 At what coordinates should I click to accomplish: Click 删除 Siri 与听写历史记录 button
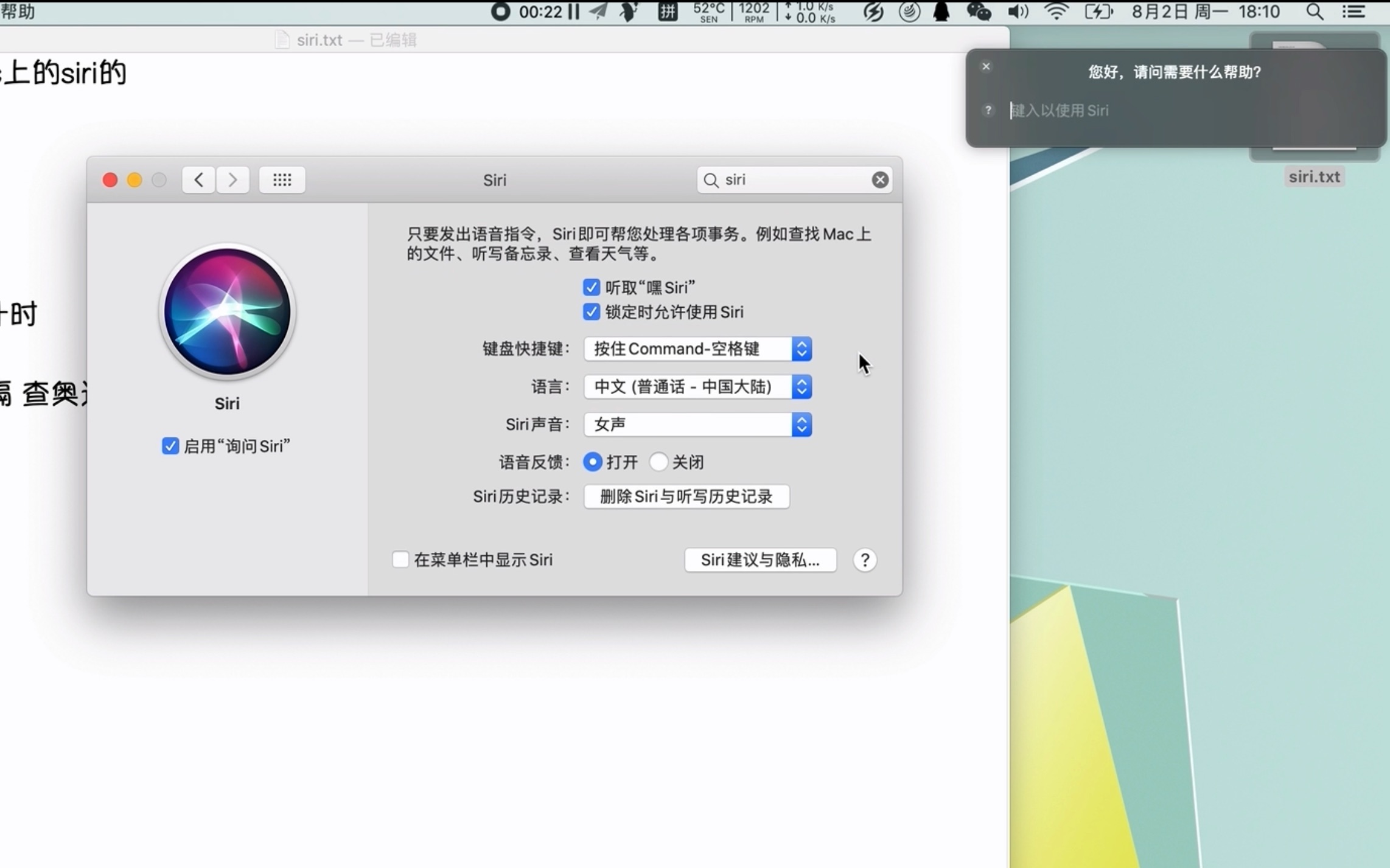point(686,496)
